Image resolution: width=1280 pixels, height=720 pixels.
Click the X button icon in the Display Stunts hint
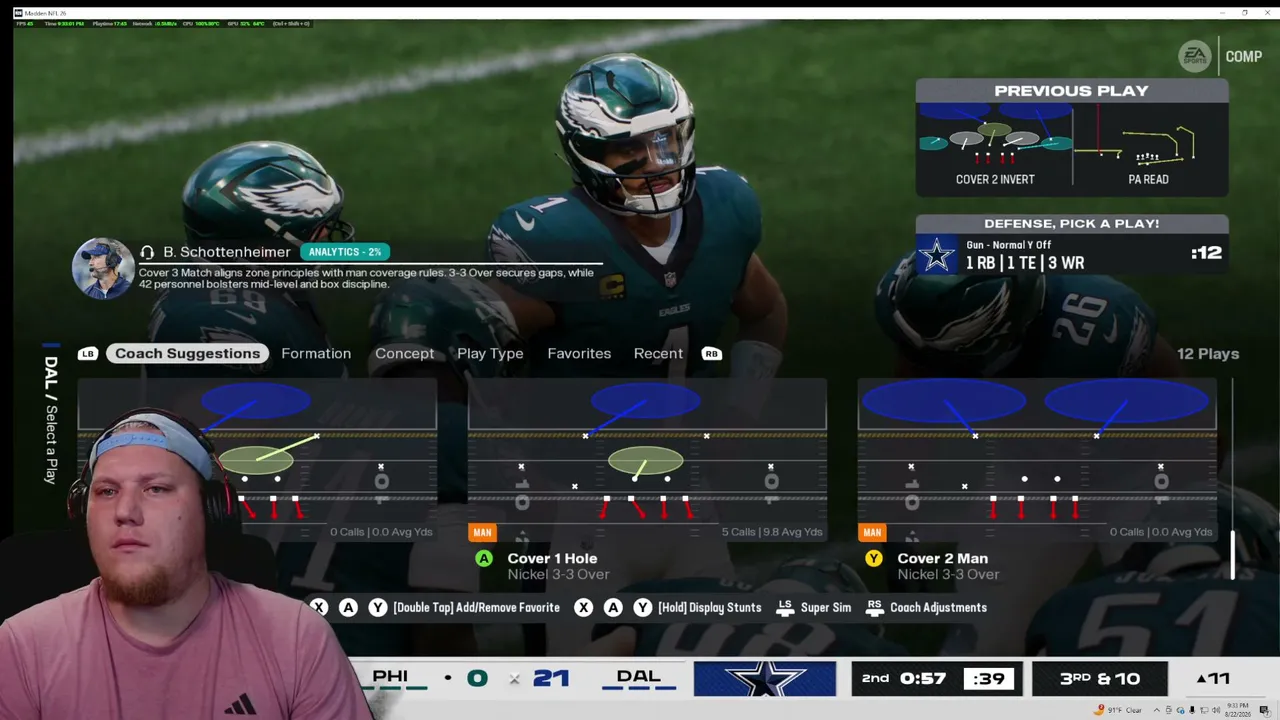click(x=583, y=608)
